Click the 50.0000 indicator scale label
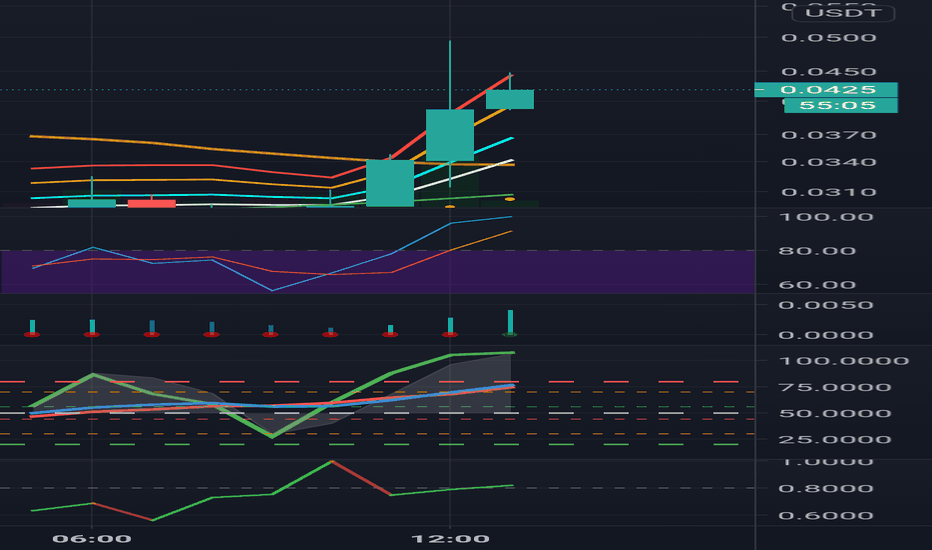This screenshot has height=550, width=932. 835,414
